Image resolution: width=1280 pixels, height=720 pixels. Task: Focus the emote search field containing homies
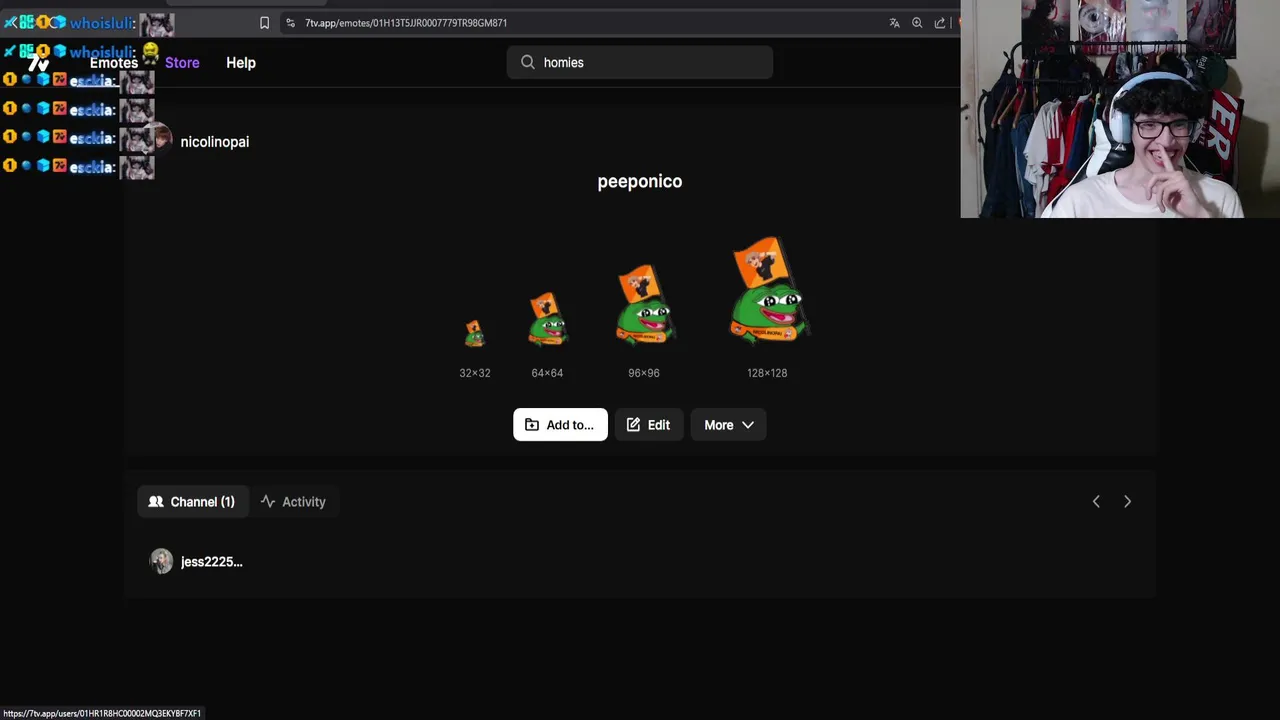coord(640,62)
